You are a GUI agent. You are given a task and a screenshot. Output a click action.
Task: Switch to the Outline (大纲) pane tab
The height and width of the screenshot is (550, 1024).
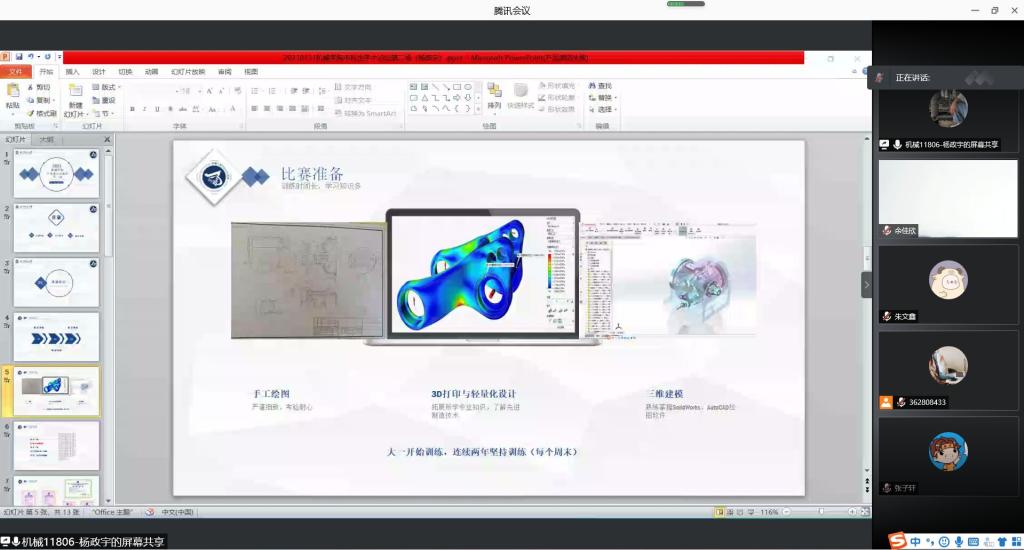coord(47,140)
